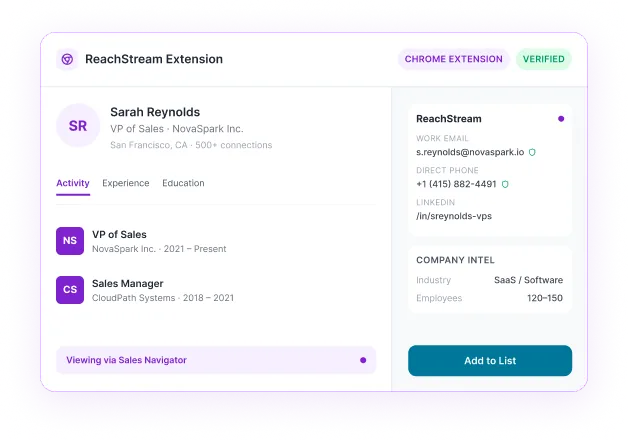Click the CS CloudPath company logo
628x440 pixels.
(70, 289)
